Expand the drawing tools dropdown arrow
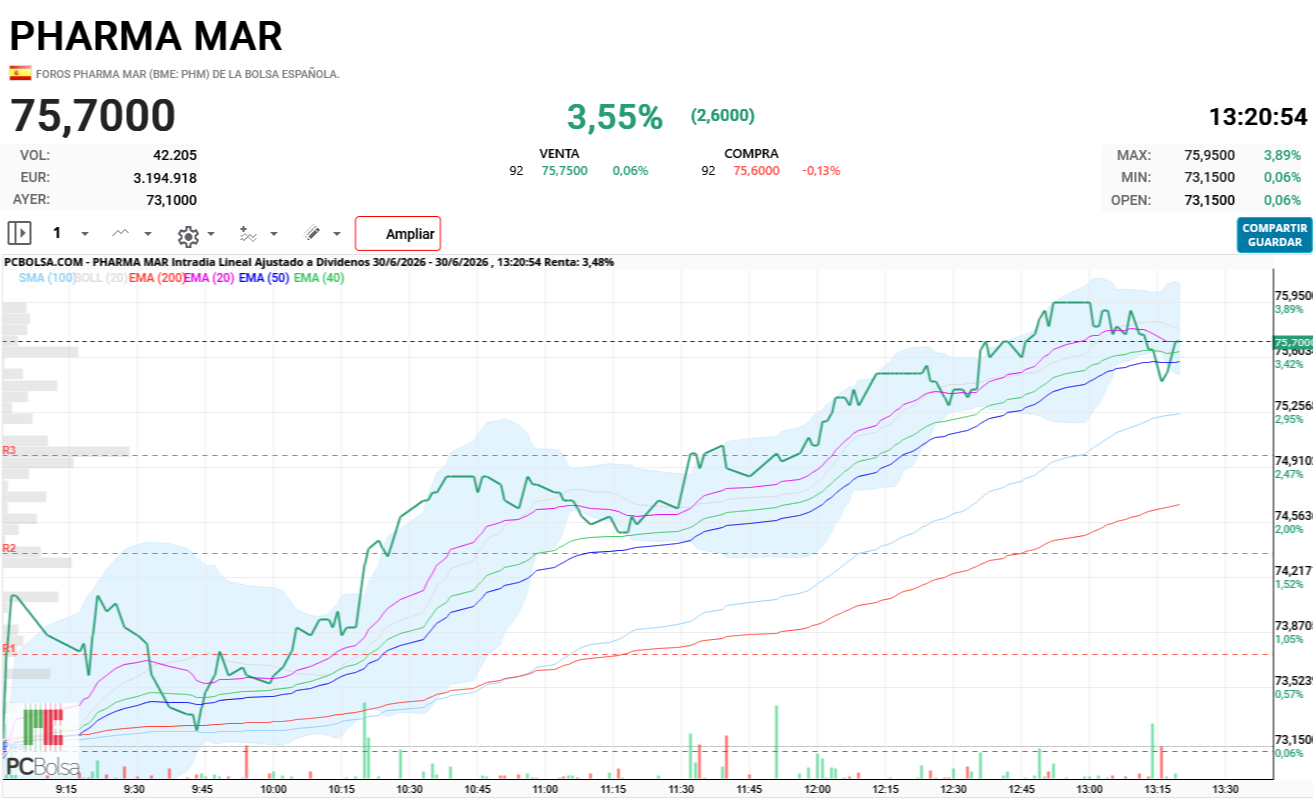This screenshot has height=798, width=1313. point(337,234)
